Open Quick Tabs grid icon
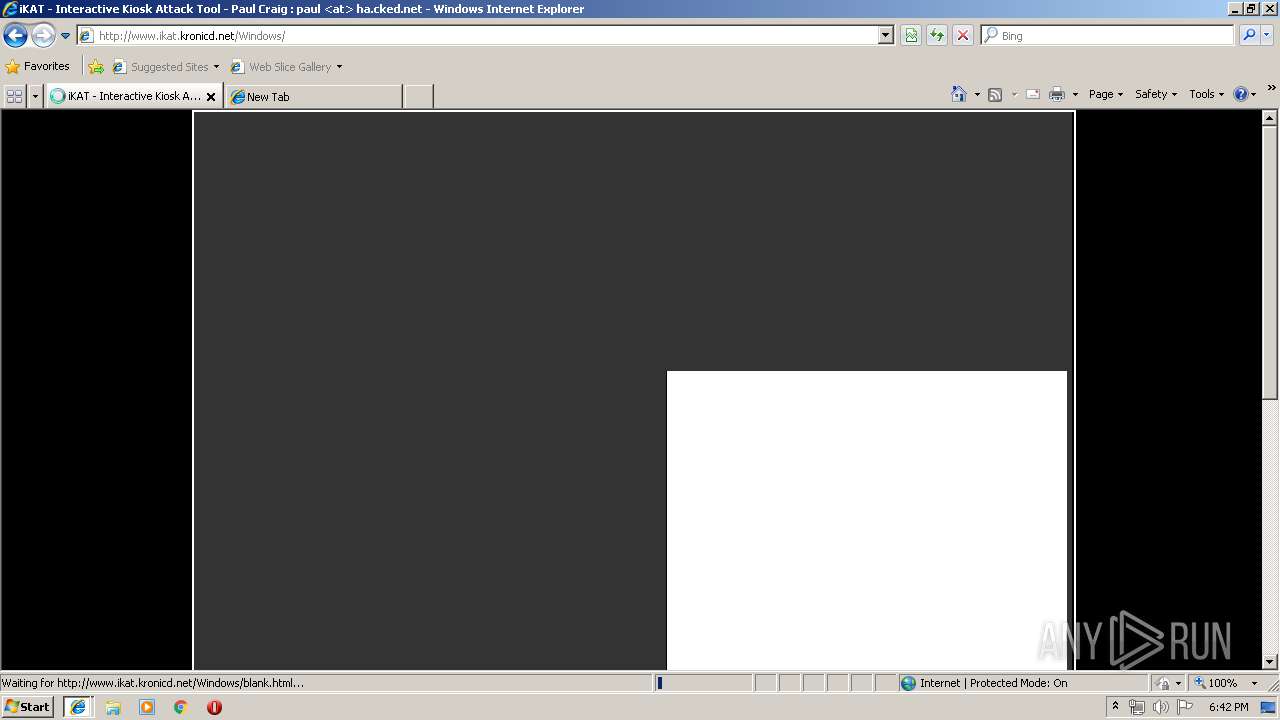The height and width of the screenshot is (720, 1280). click(x=14, y=96)
